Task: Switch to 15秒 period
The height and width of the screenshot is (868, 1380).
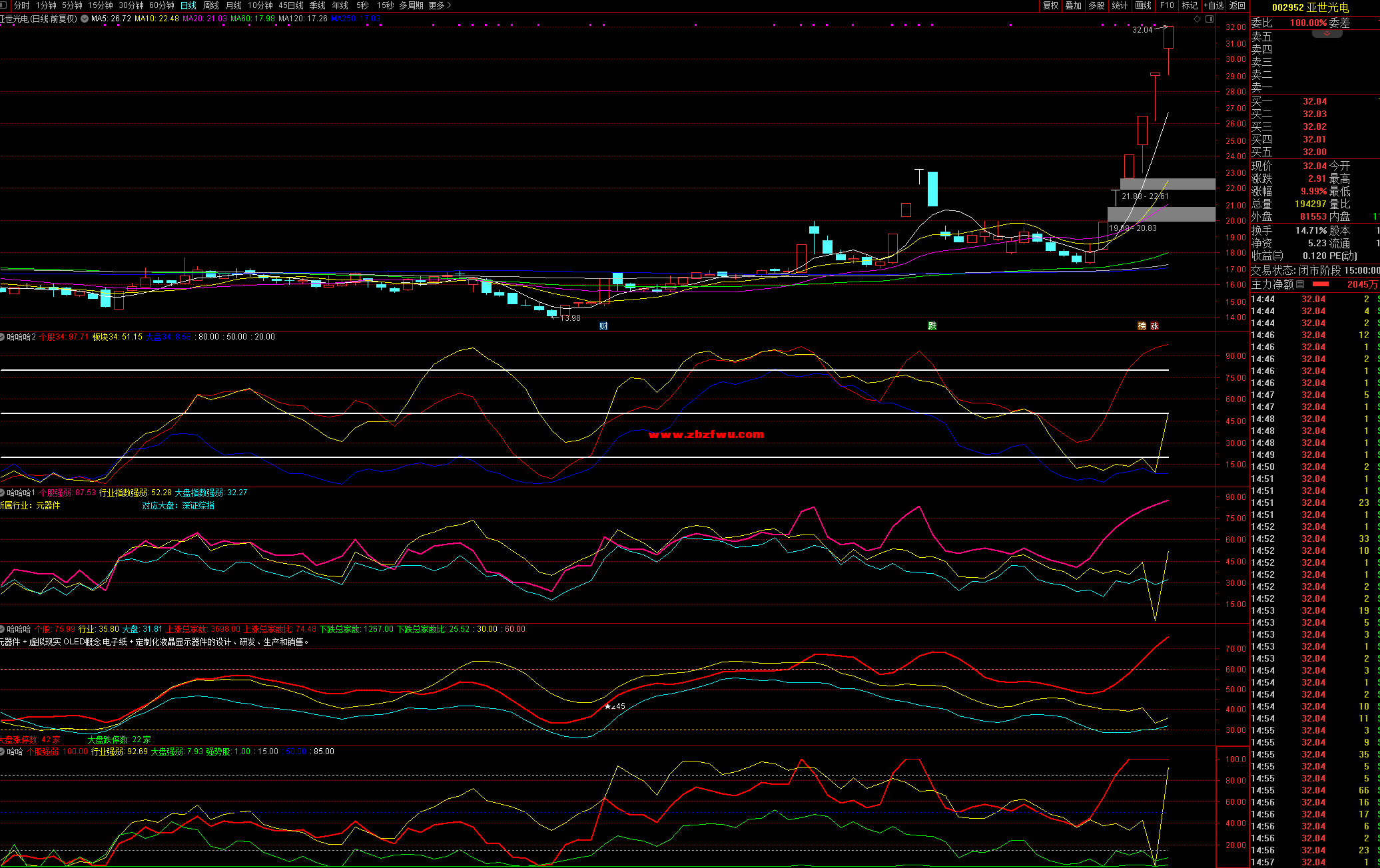Action: 386,5
